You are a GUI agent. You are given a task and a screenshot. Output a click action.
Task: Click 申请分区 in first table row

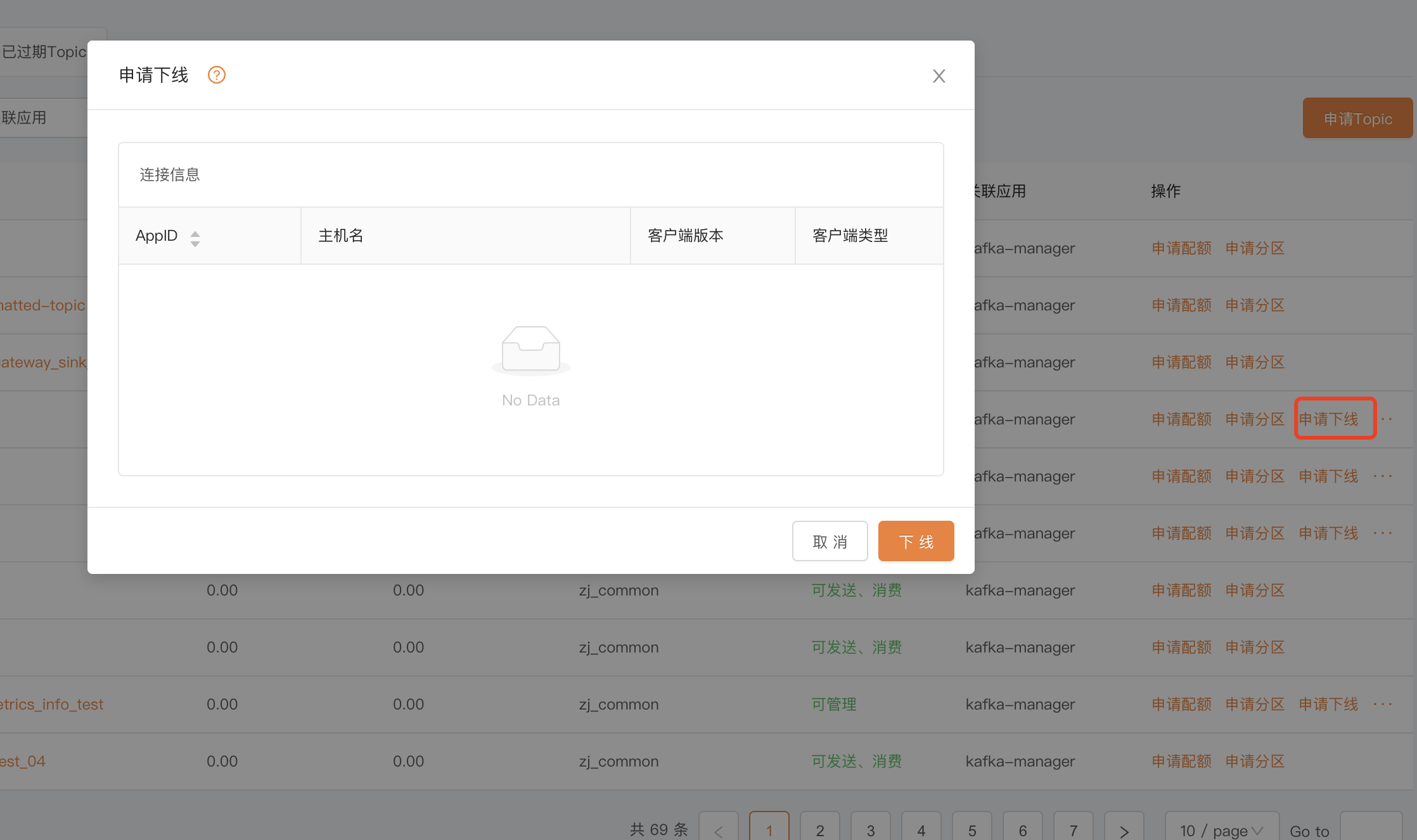click(x=1255, y=248)
